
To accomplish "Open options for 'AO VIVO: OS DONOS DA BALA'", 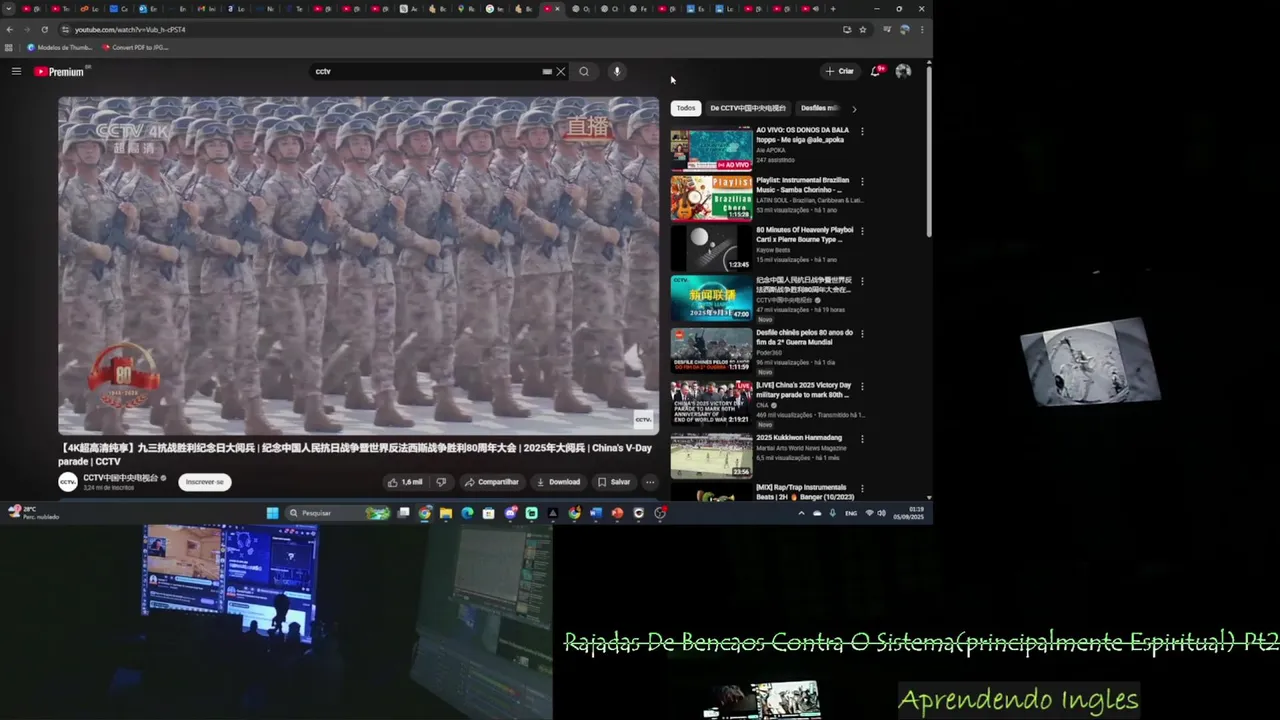I will [862, 131].
